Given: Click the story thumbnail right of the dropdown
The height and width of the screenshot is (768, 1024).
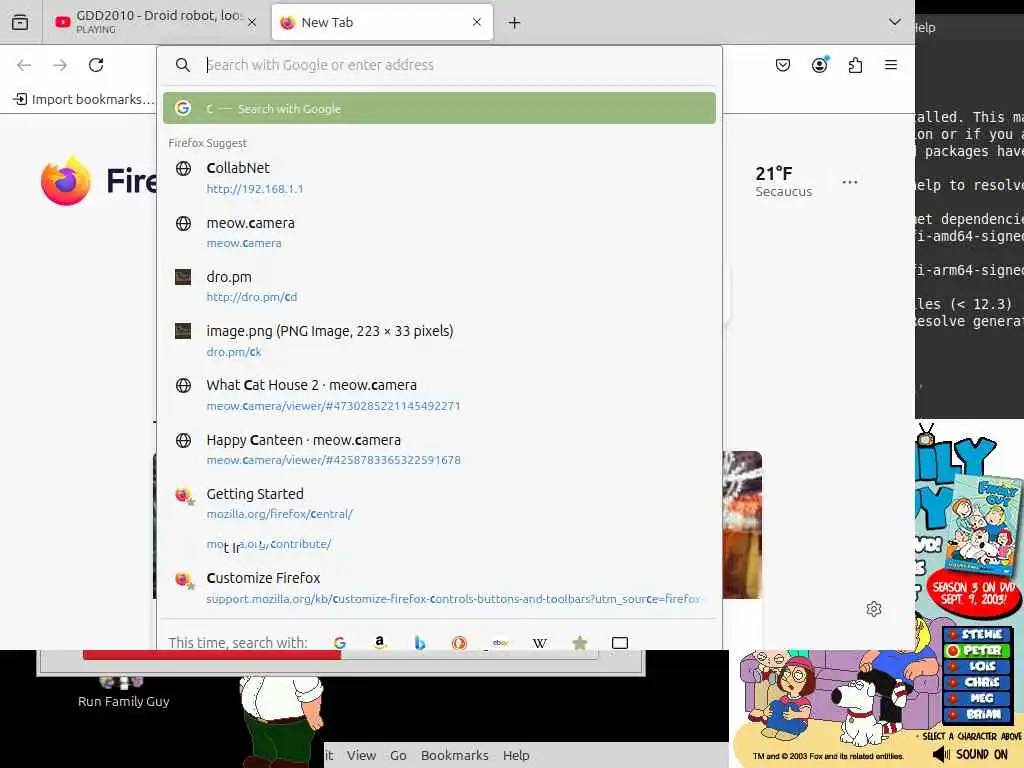Looking at the screenshot, I should [742, 524].
